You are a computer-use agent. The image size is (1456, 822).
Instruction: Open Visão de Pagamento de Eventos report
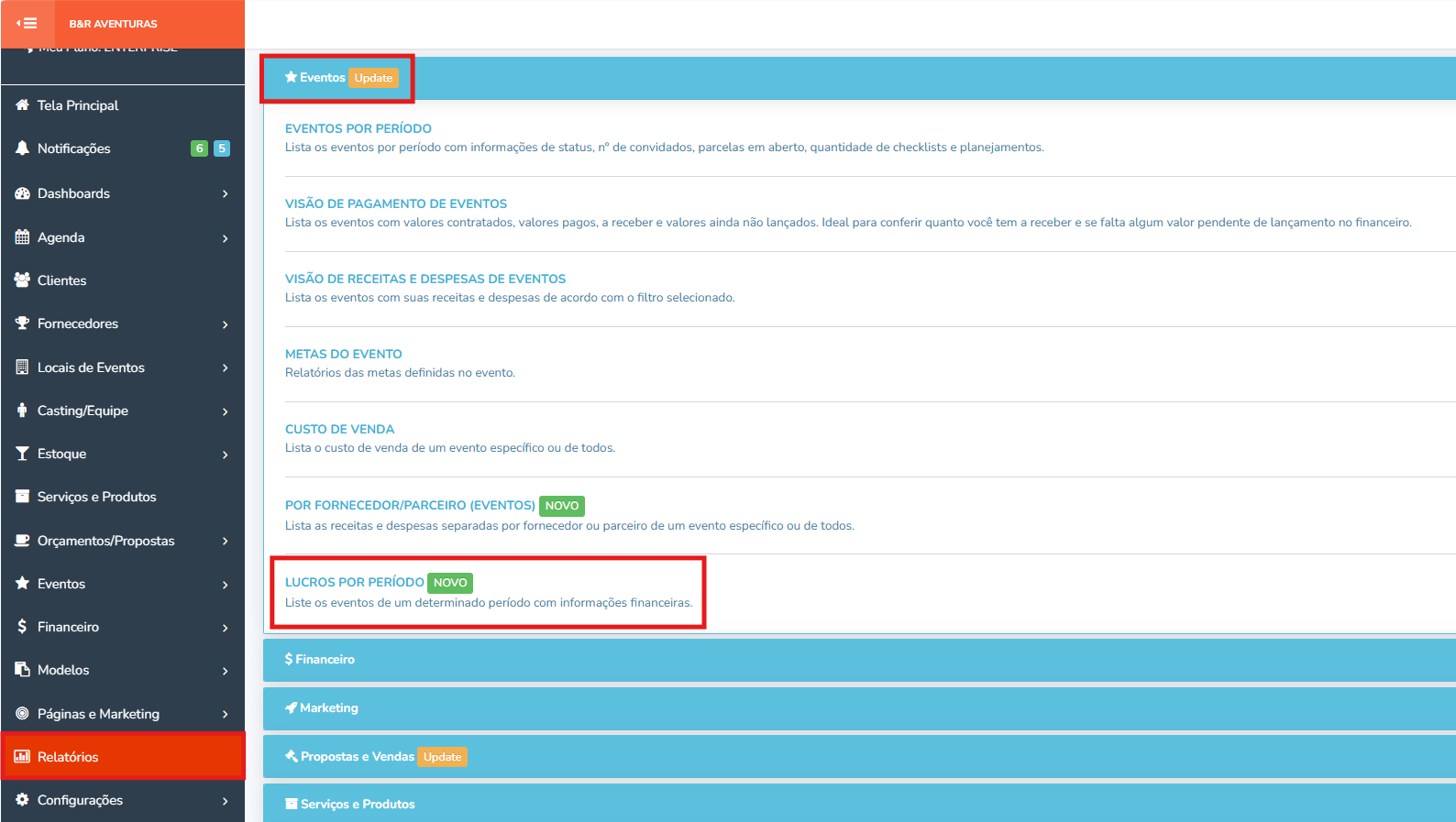[395, 203]
